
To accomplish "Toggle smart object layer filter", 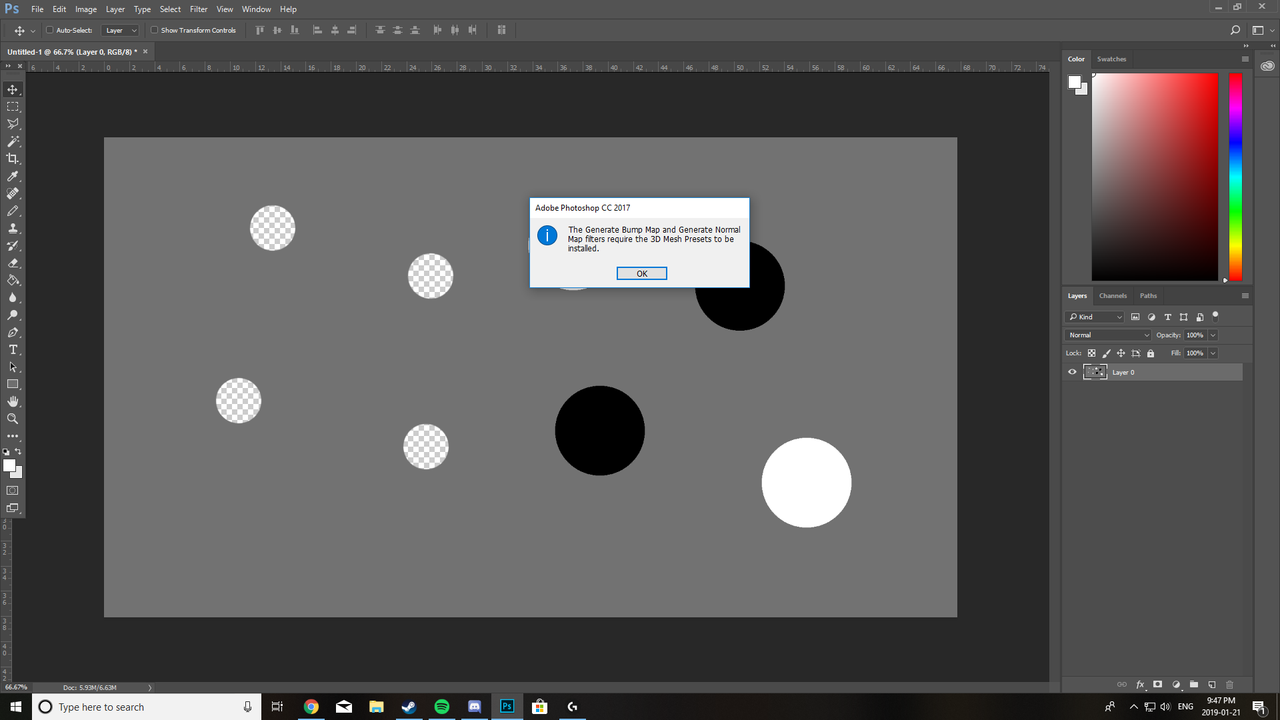I will [1199, 317].
